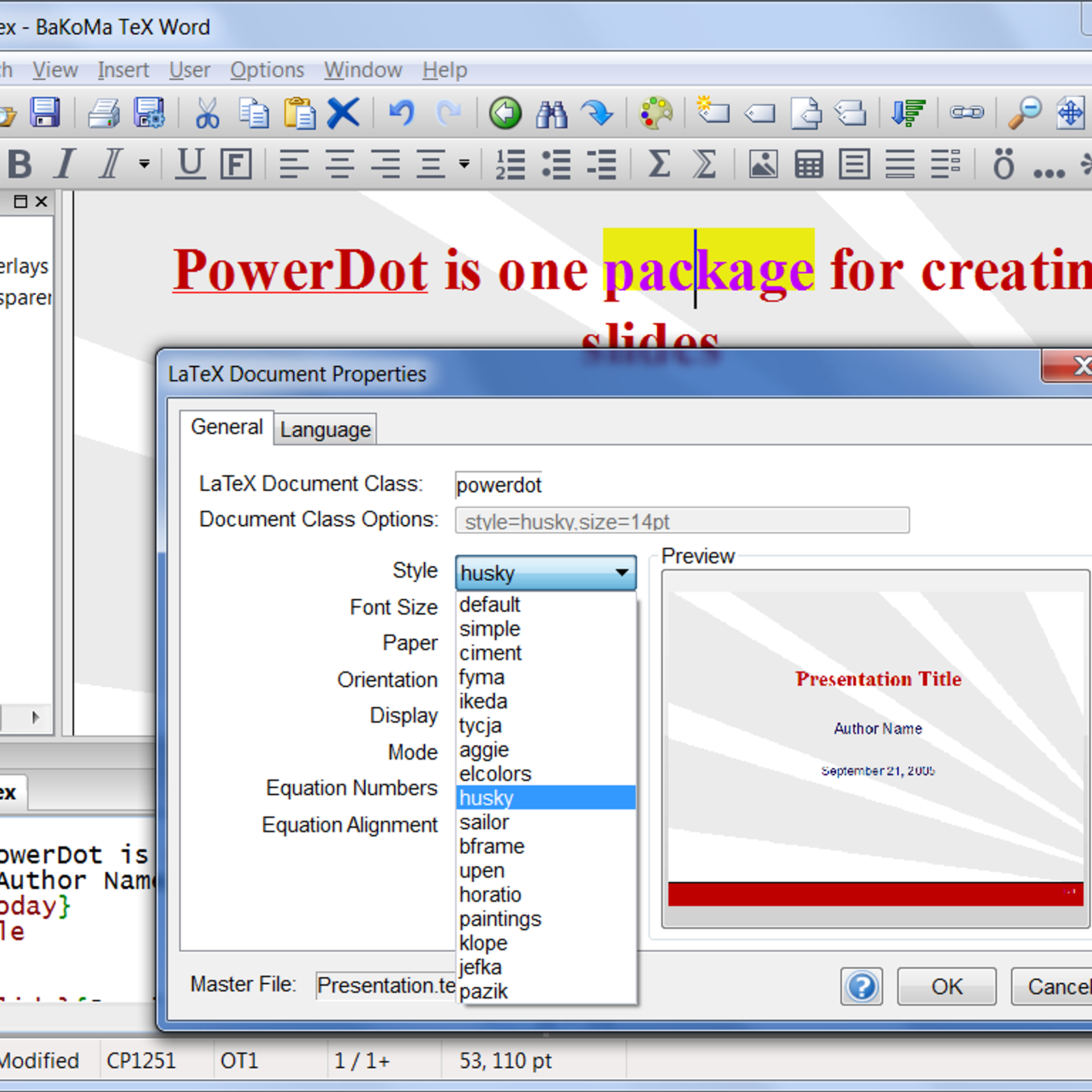Image resolution: width=1092 pixels, height=1092 pixels.
Task: Select pazik style from list
Action: coord(545,992)
